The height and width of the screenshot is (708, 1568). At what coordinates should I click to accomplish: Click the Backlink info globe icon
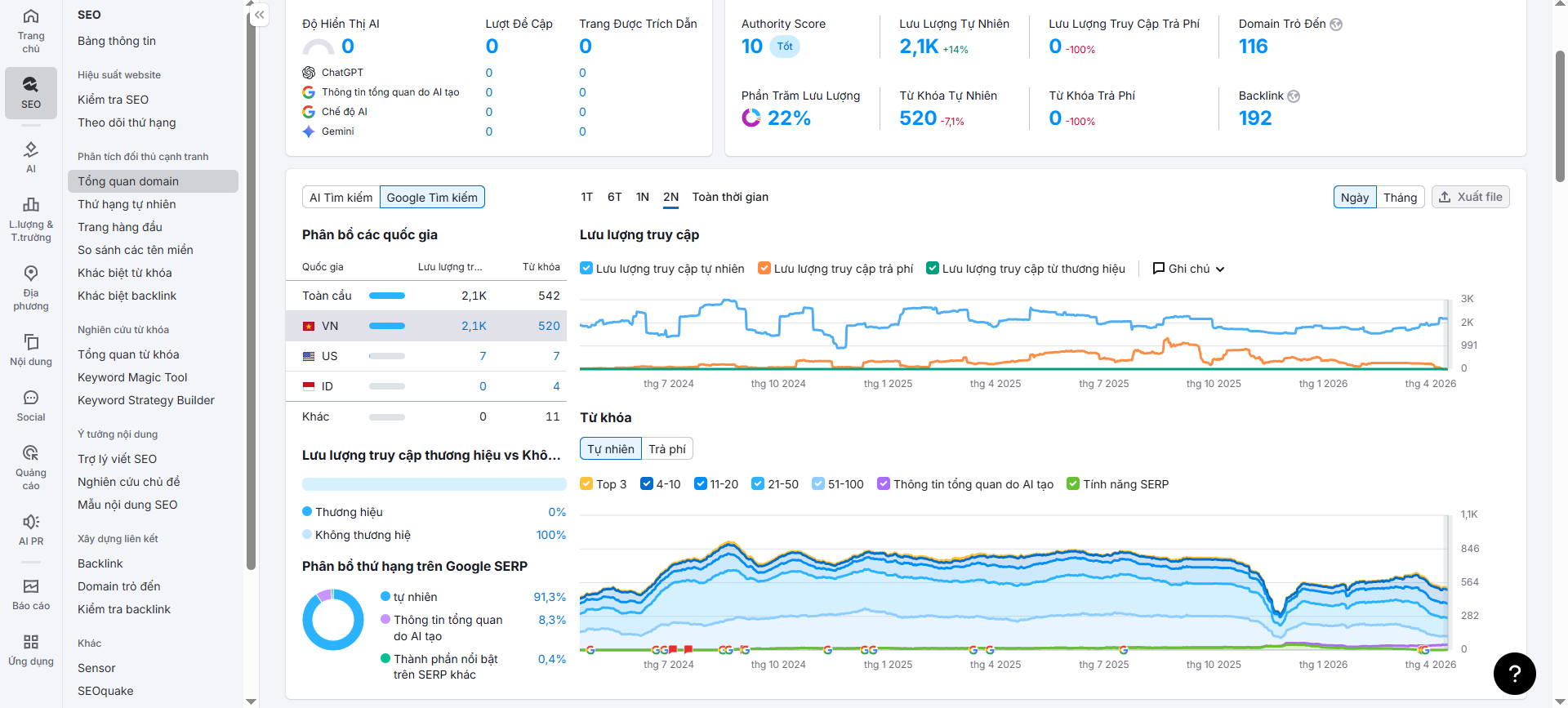click(x=1294, y=96)
